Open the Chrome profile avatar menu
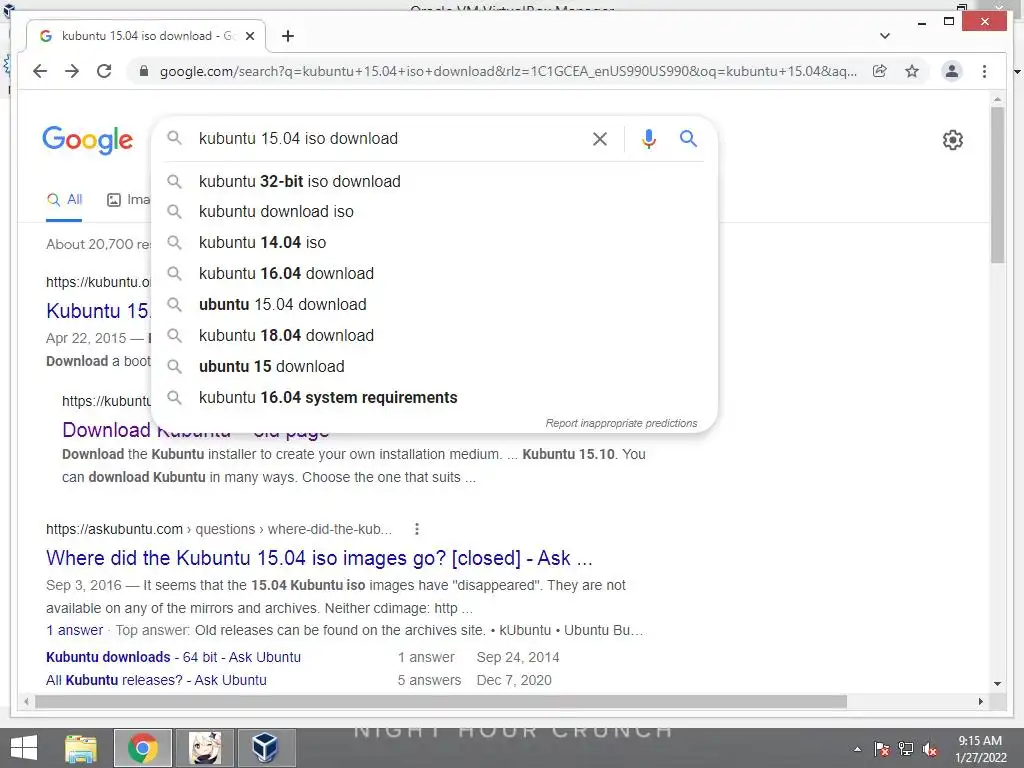Image resolution: width=1024 pixels, height=768 pixels. point(952,71)
